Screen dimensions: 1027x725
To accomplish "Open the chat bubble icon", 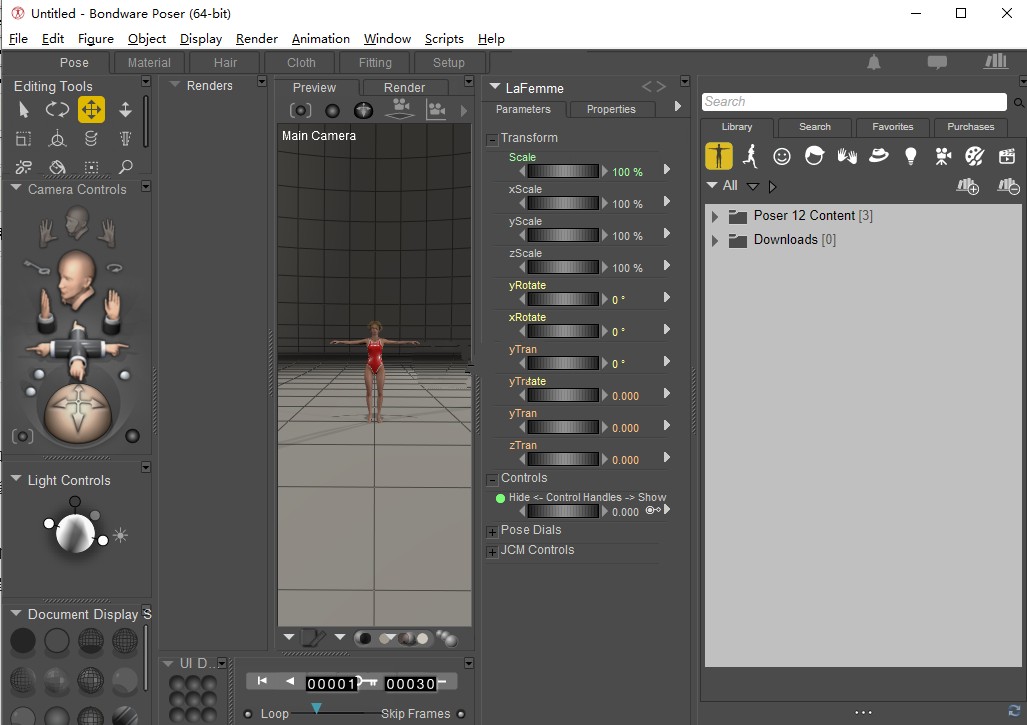I will pos(937,62).
